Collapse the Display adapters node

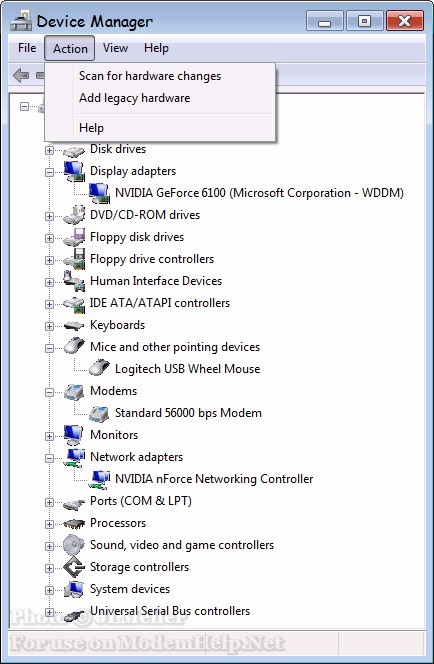50,172
